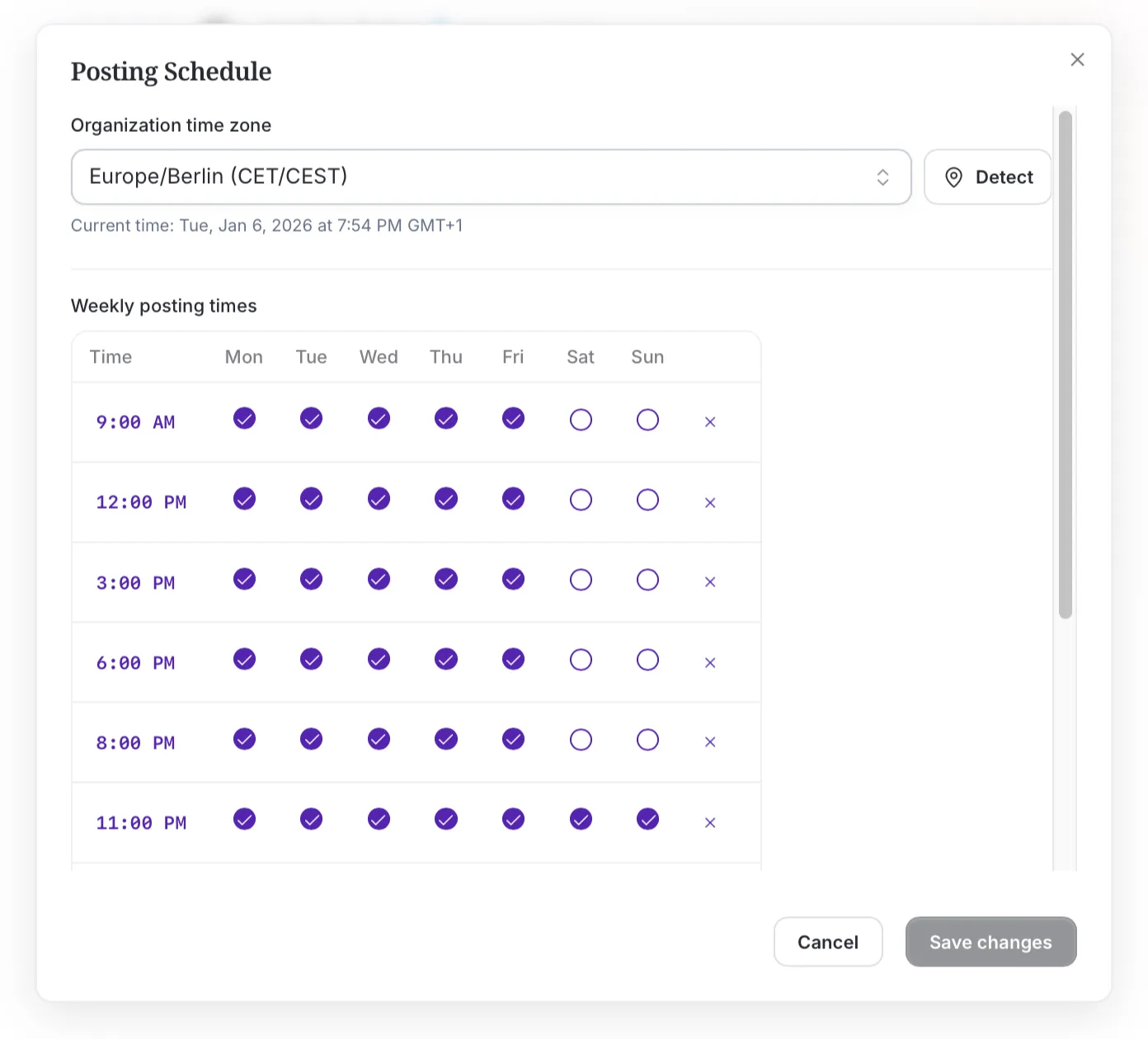Enable Saturday posting at 8:00 PM

coord(581,740)
